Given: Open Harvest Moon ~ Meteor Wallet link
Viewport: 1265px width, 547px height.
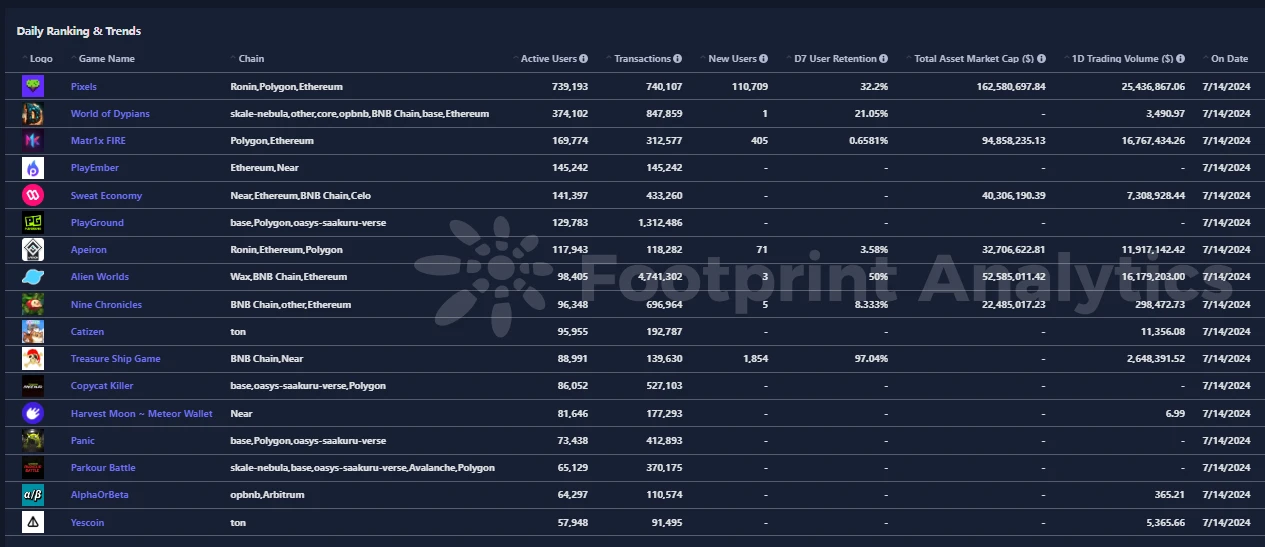Looking at the screenshot, I should point(141,413).
